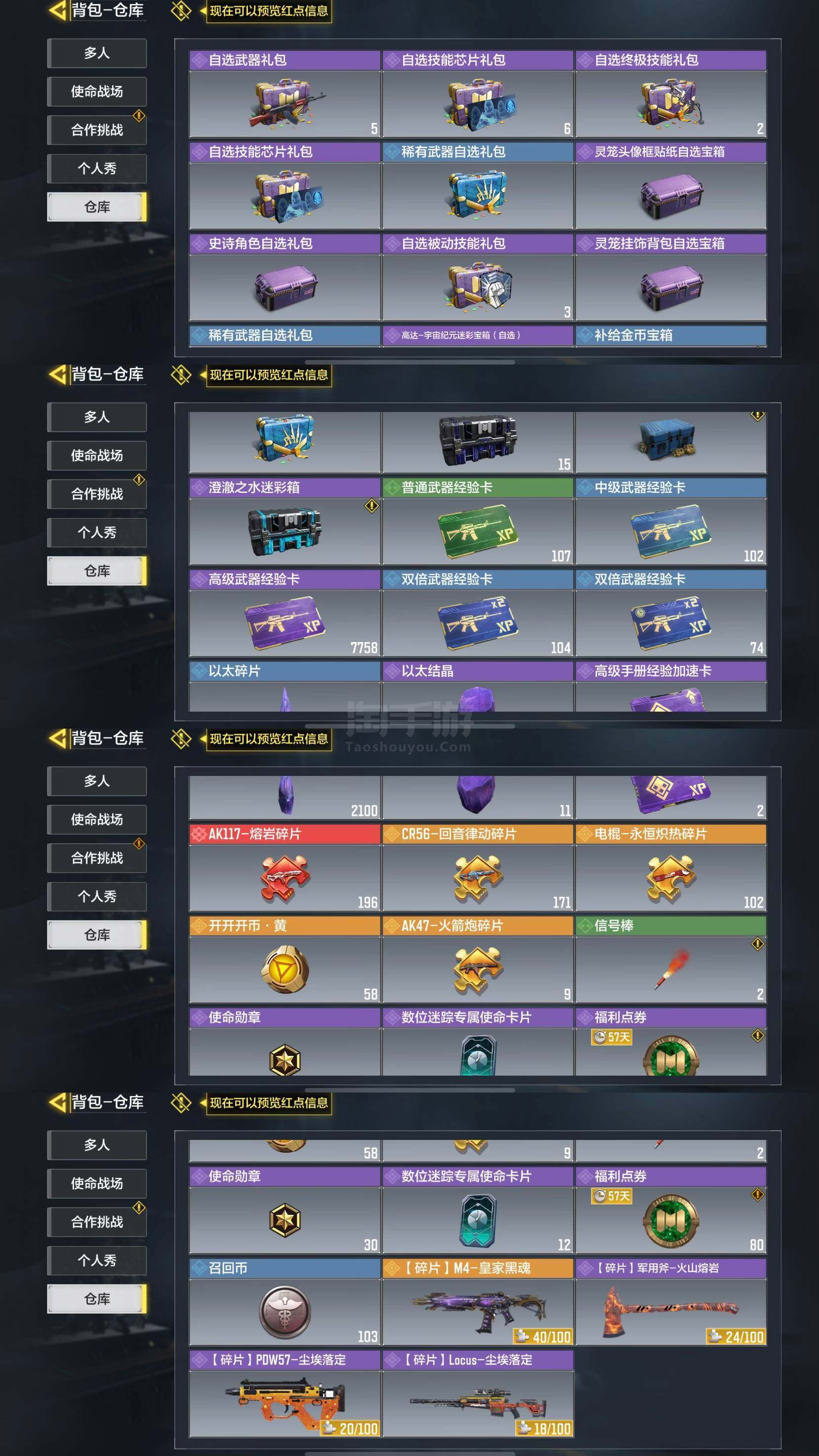Select the 史诗角色自选礼包 purple crate
This screenshot has height=1456, width=819.
[x=285, y=277]
